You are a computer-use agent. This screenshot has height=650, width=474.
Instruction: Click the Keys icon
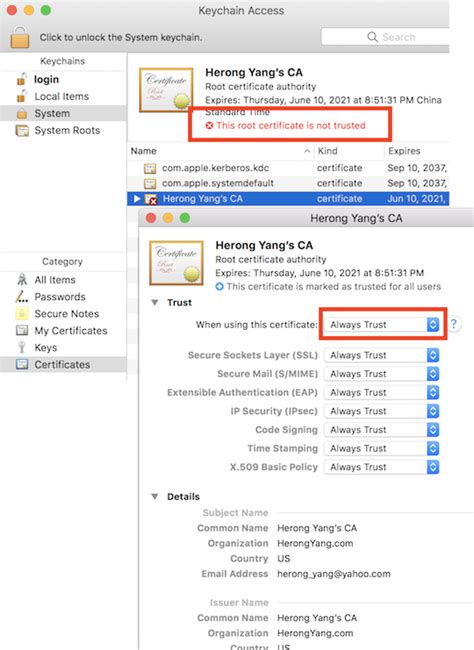click(x=22, y=347)
